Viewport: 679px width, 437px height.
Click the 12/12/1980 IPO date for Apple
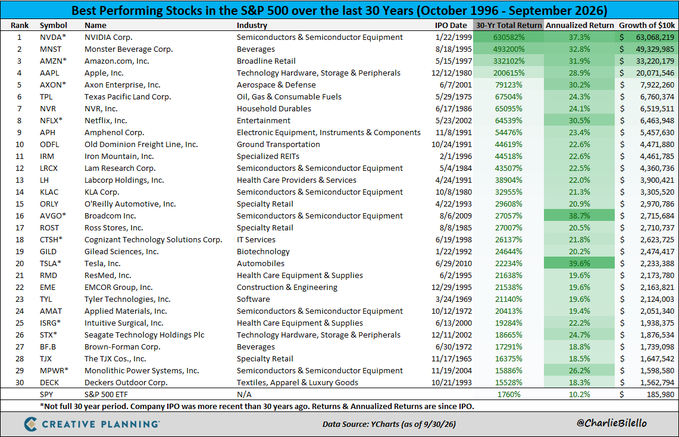click(452, 73)
